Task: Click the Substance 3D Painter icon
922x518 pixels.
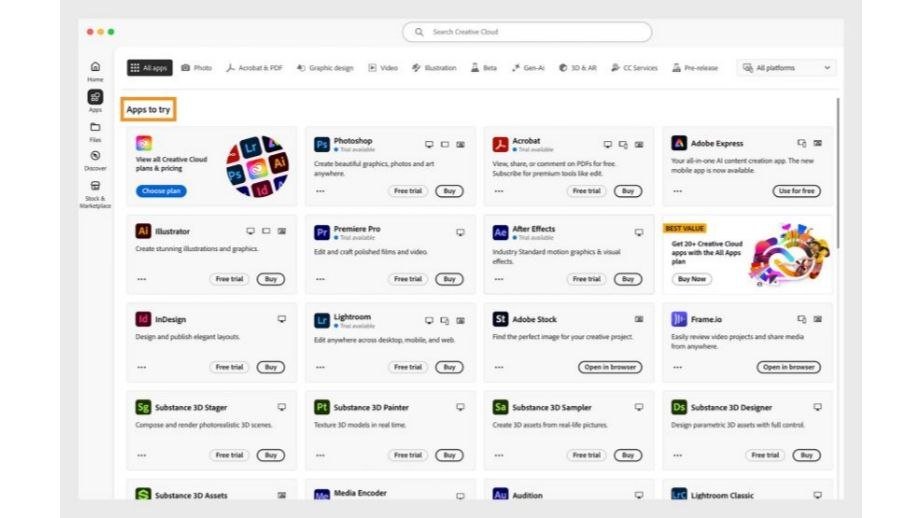Action: (x=322, y=407)
